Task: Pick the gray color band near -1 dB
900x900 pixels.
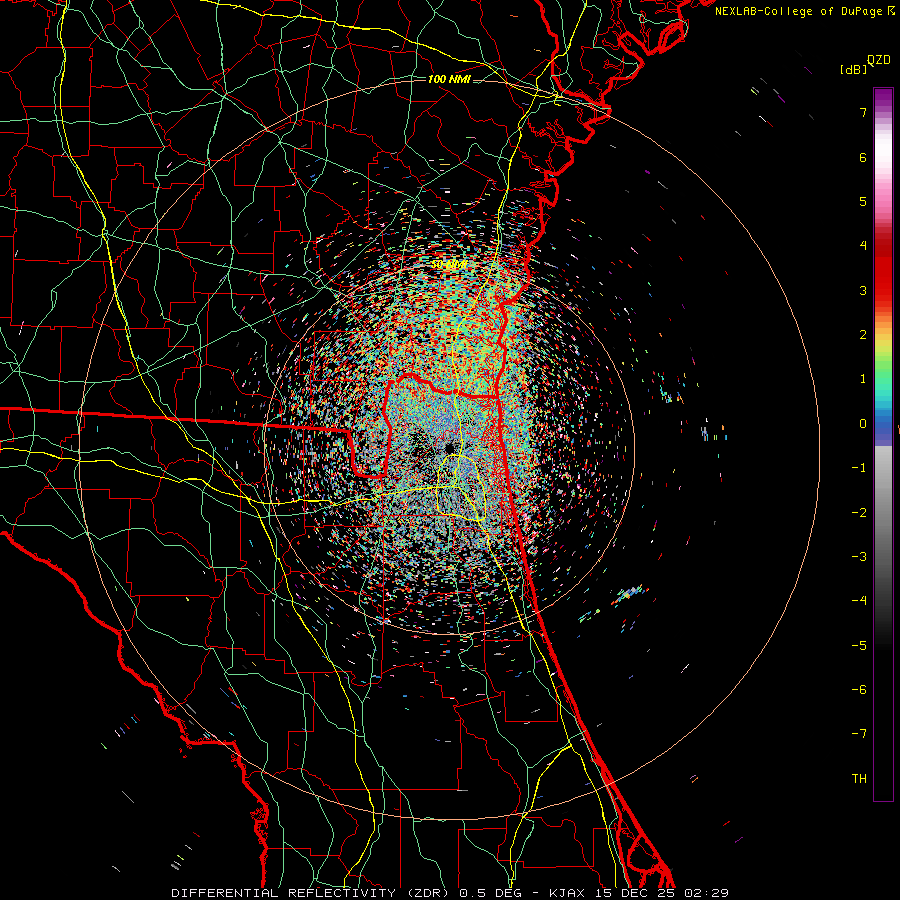Action: tap(883, 468)
